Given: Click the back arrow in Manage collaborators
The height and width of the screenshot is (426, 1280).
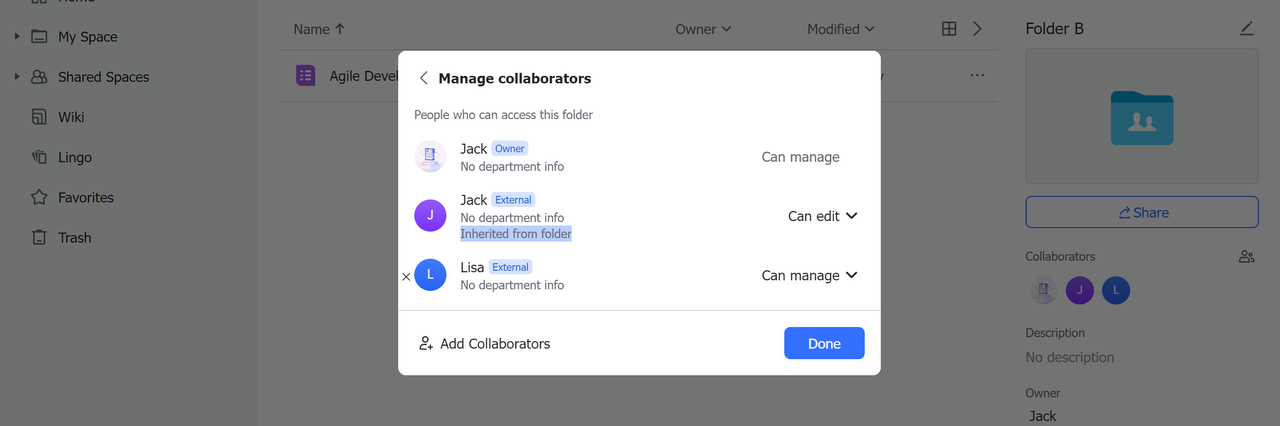Looking at the screenshot, I should 424,78.
